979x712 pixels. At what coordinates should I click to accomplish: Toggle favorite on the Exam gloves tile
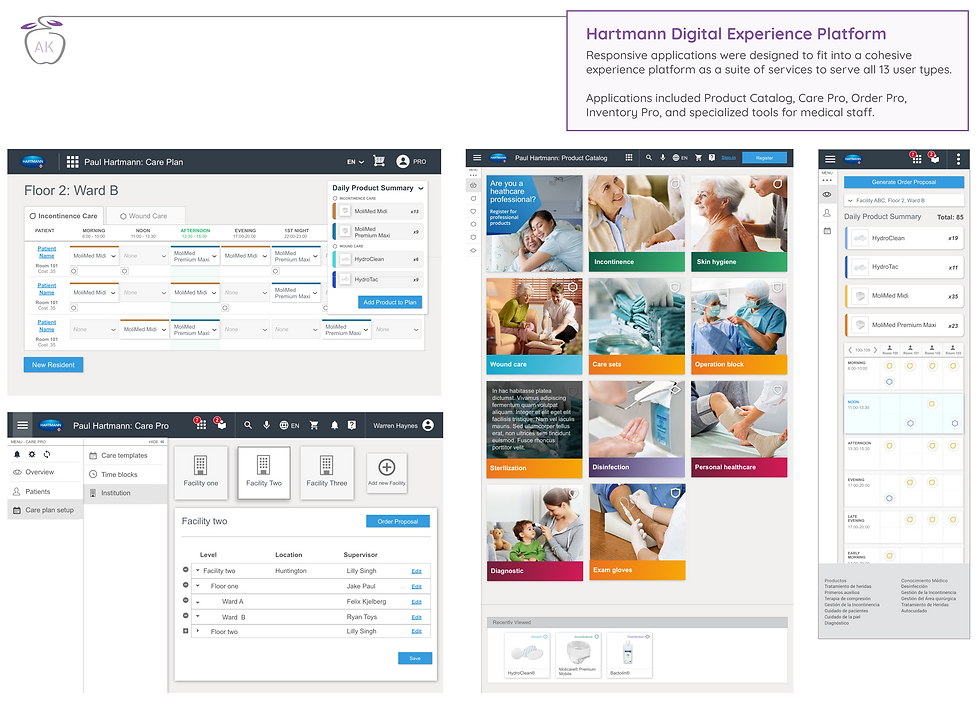(x=675, y=493)
